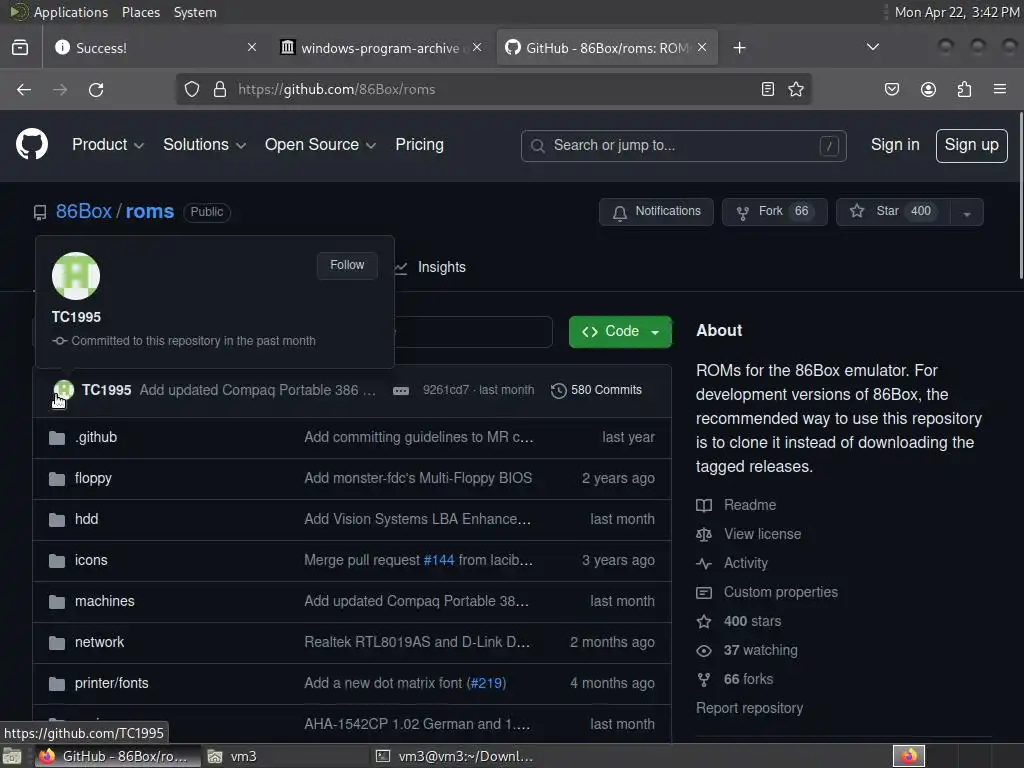Click the fork icon beside 66 forks
1024x768 pixels.
704,680
